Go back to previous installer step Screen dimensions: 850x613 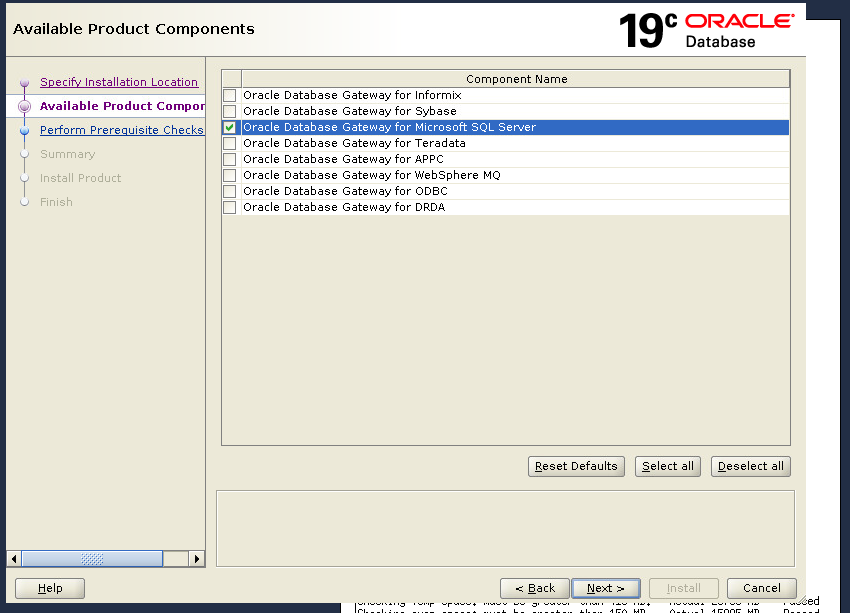coord(535,588)
